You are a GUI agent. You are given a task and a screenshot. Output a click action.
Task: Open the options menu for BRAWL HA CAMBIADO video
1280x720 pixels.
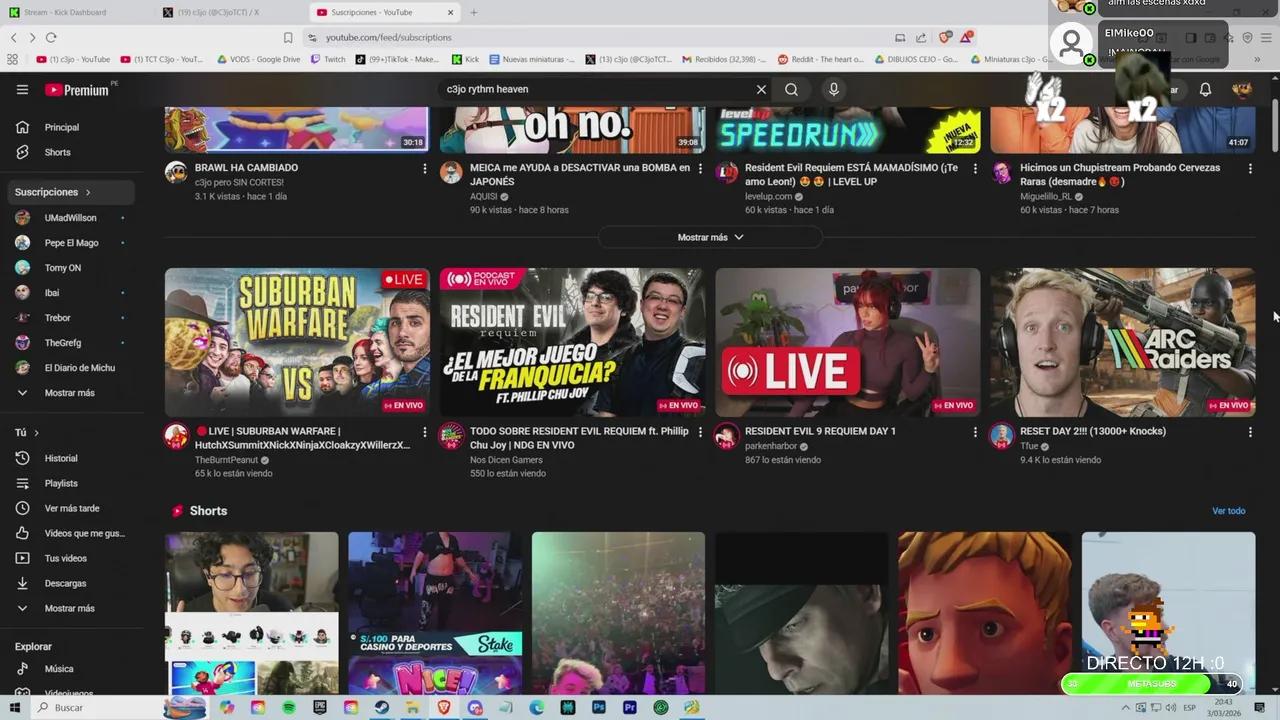click(x=424, y=168)
